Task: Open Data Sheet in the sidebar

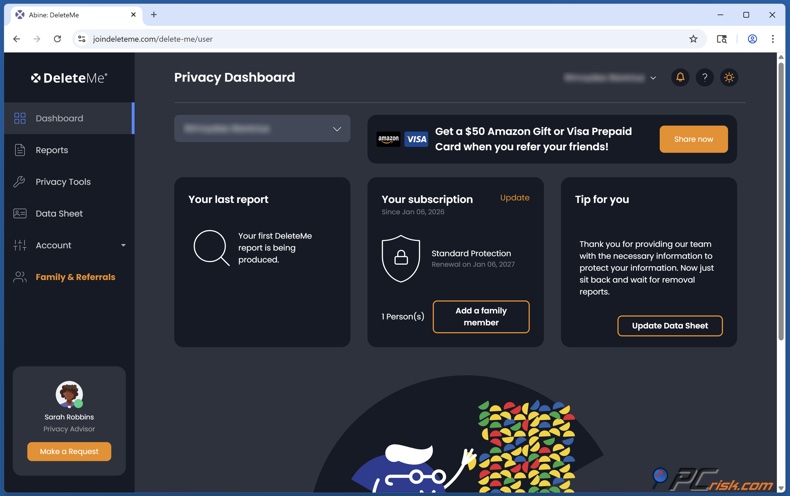Action: pos(59,213)
